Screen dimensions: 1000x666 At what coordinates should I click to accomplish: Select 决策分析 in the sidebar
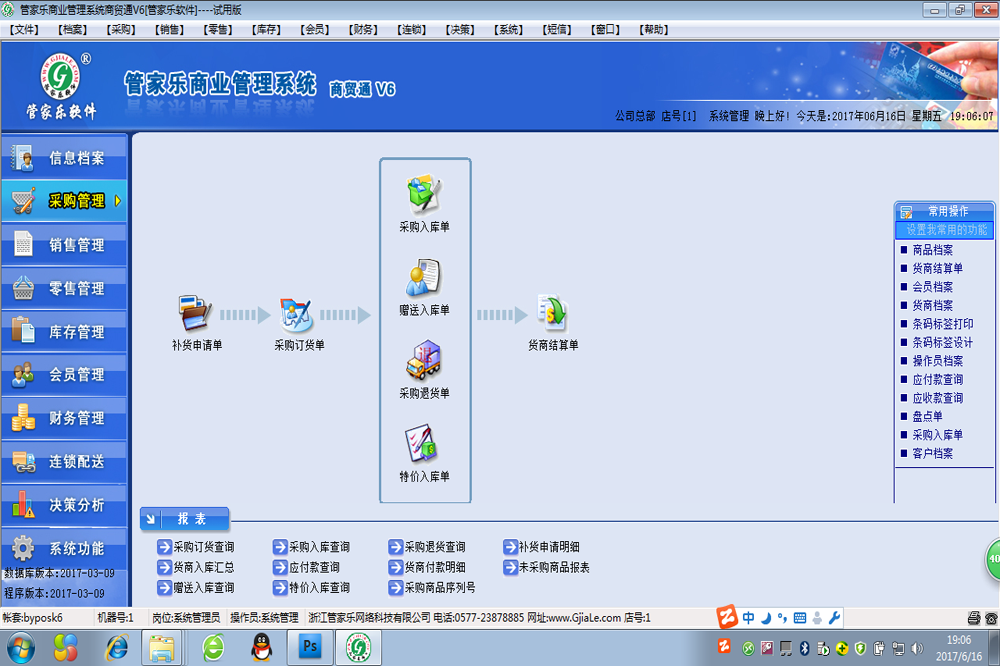pos(64,505)
